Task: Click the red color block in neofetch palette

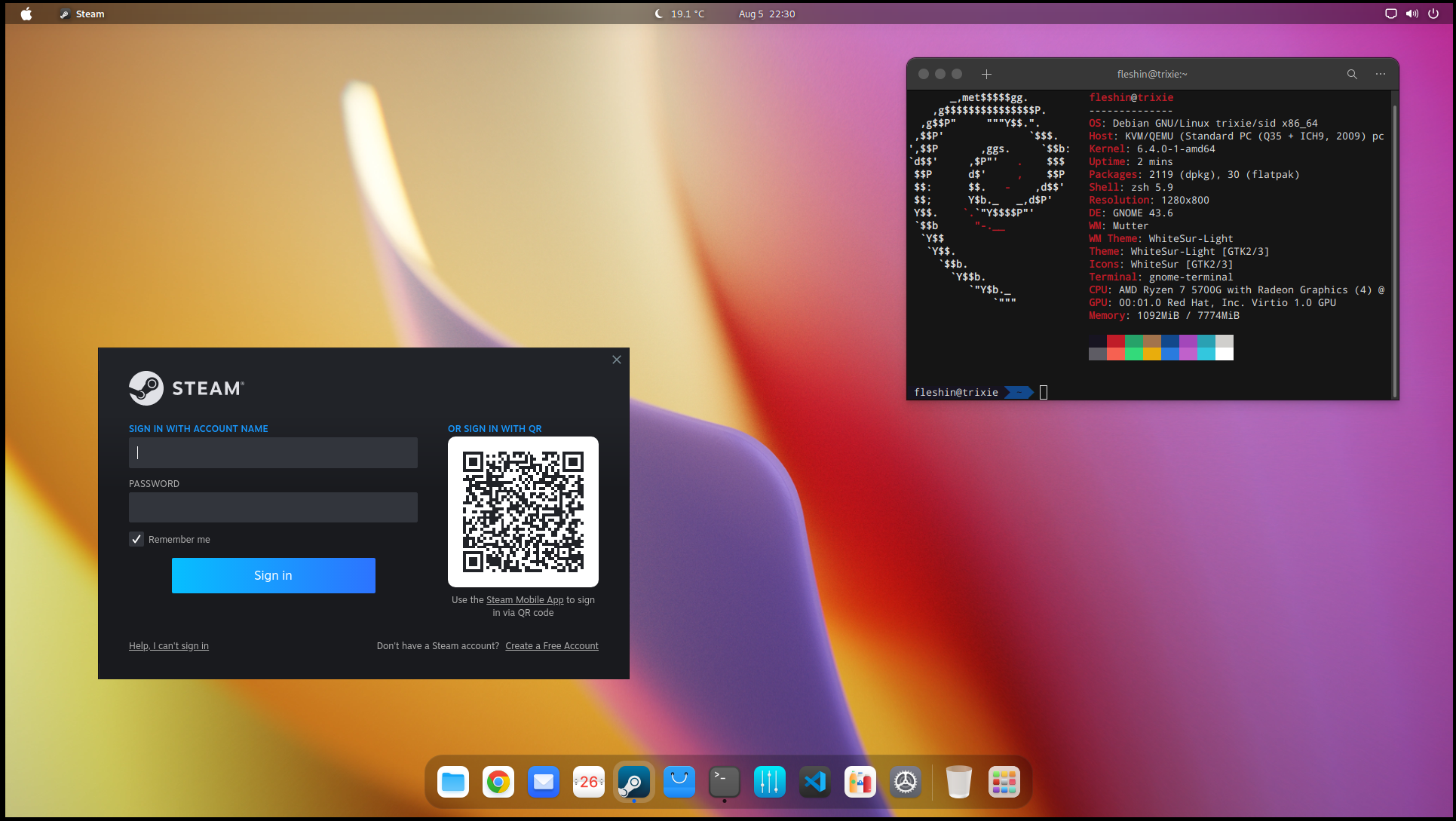Action: (1115, 342)
